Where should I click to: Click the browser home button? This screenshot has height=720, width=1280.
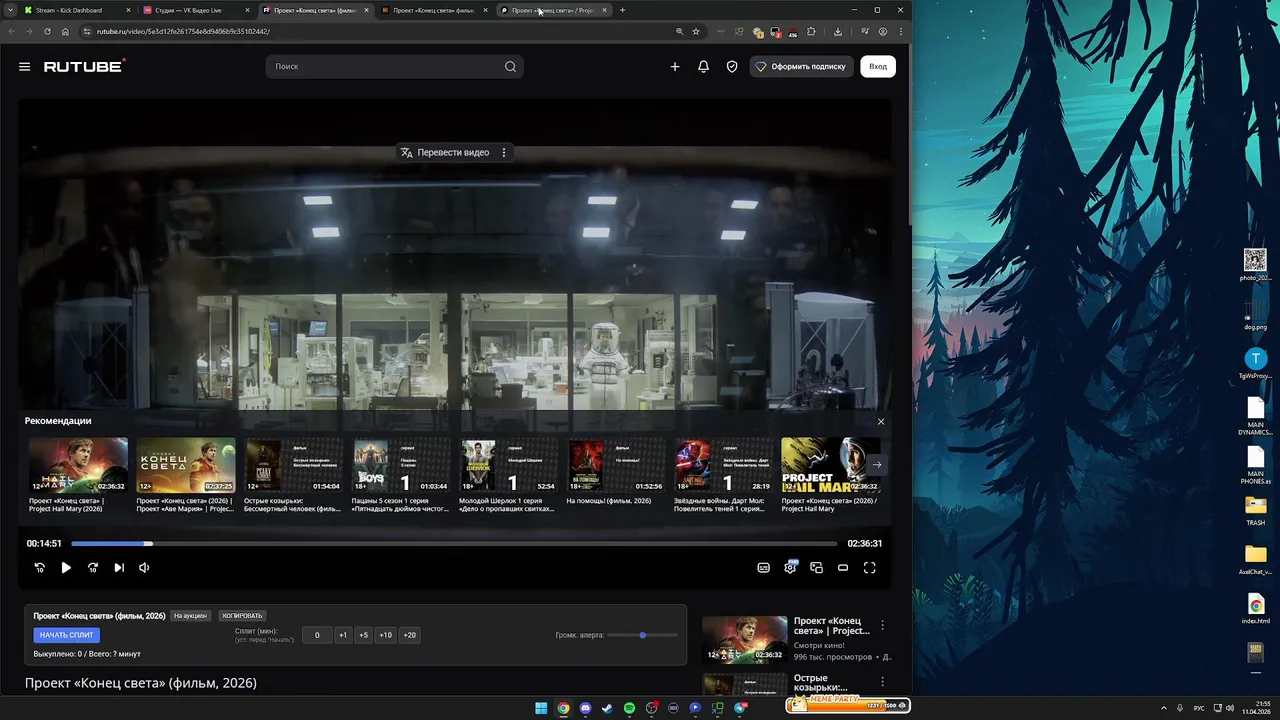(65, 31)
